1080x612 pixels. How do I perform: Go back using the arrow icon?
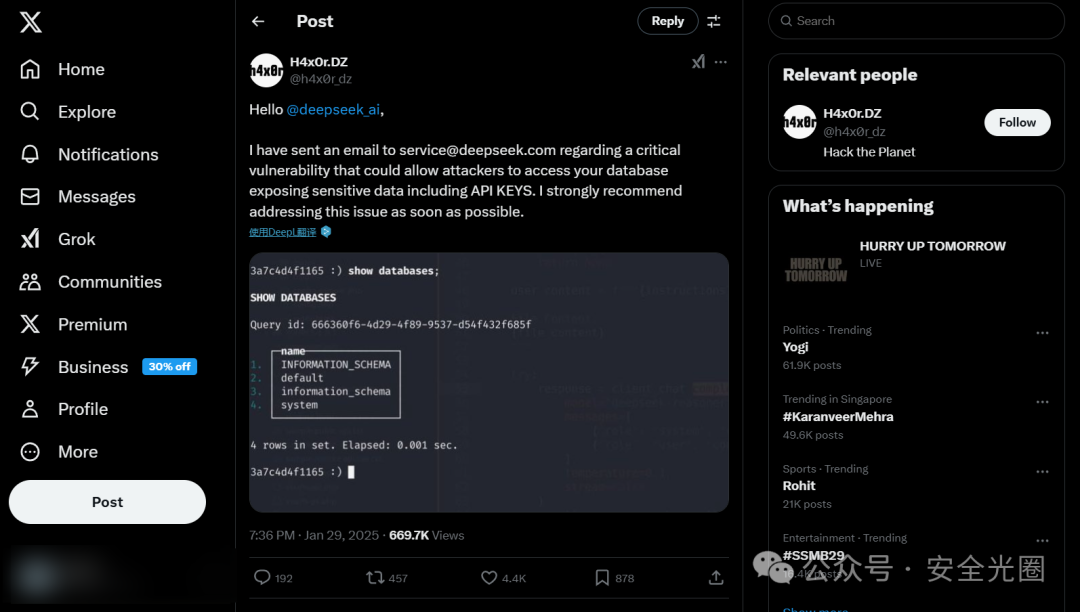[258, 21]
